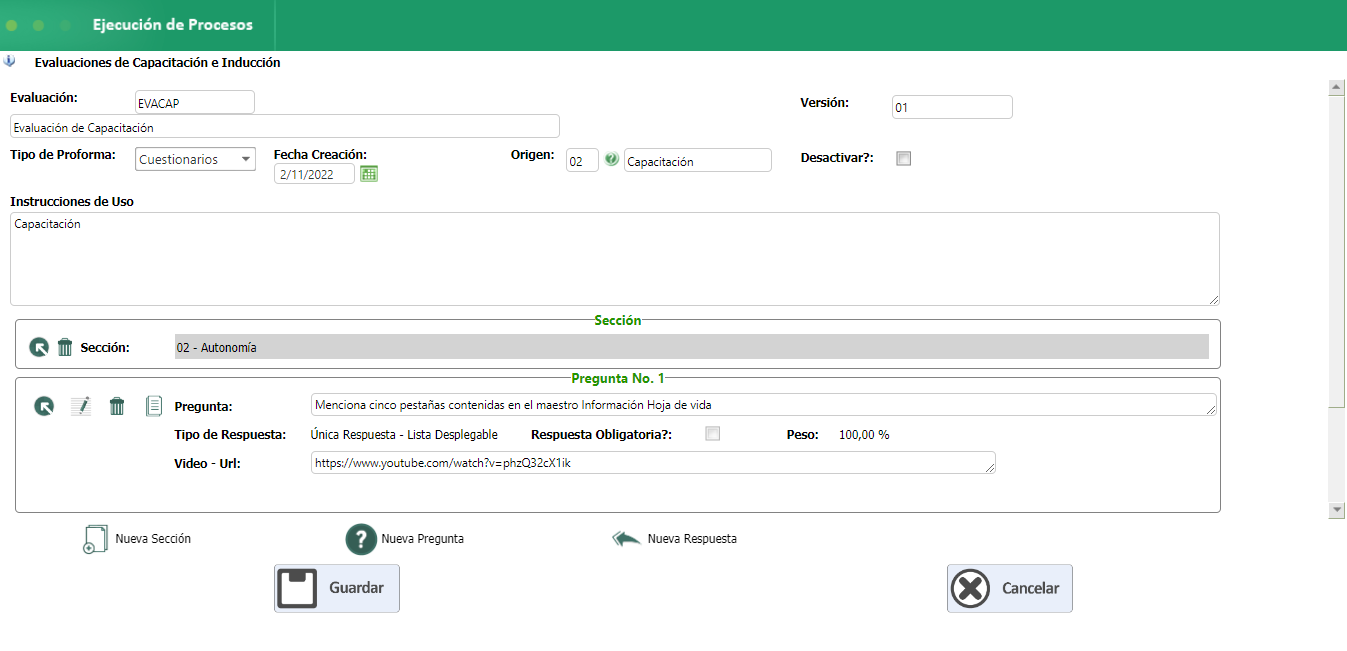The height and width of the screenshot is (651, 1347).
Task: Click the Sección field 02 - Autonomía
Action: coord(691,347)
